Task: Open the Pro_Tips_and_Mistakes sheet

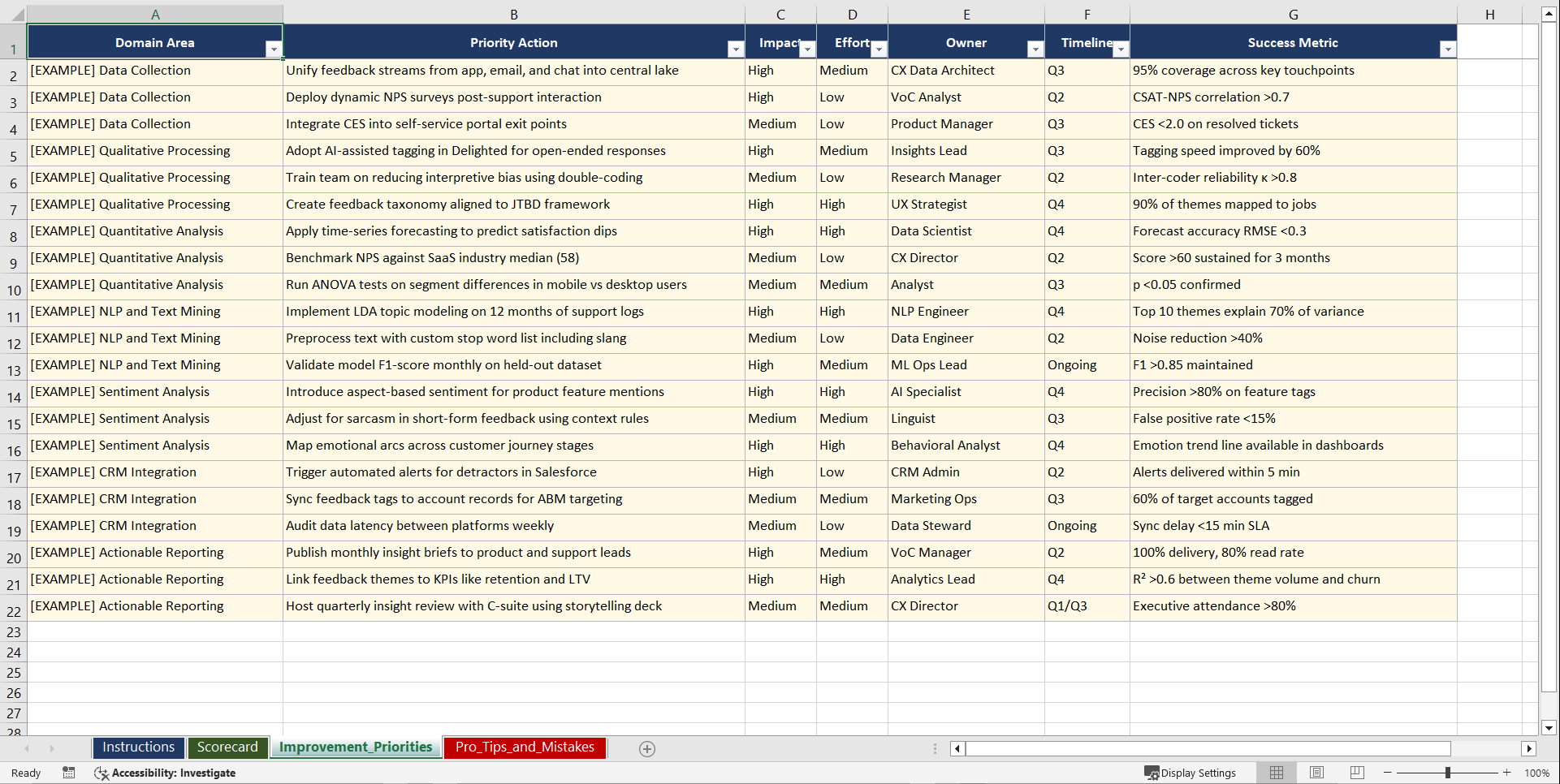Action: [x=524, y=747]
